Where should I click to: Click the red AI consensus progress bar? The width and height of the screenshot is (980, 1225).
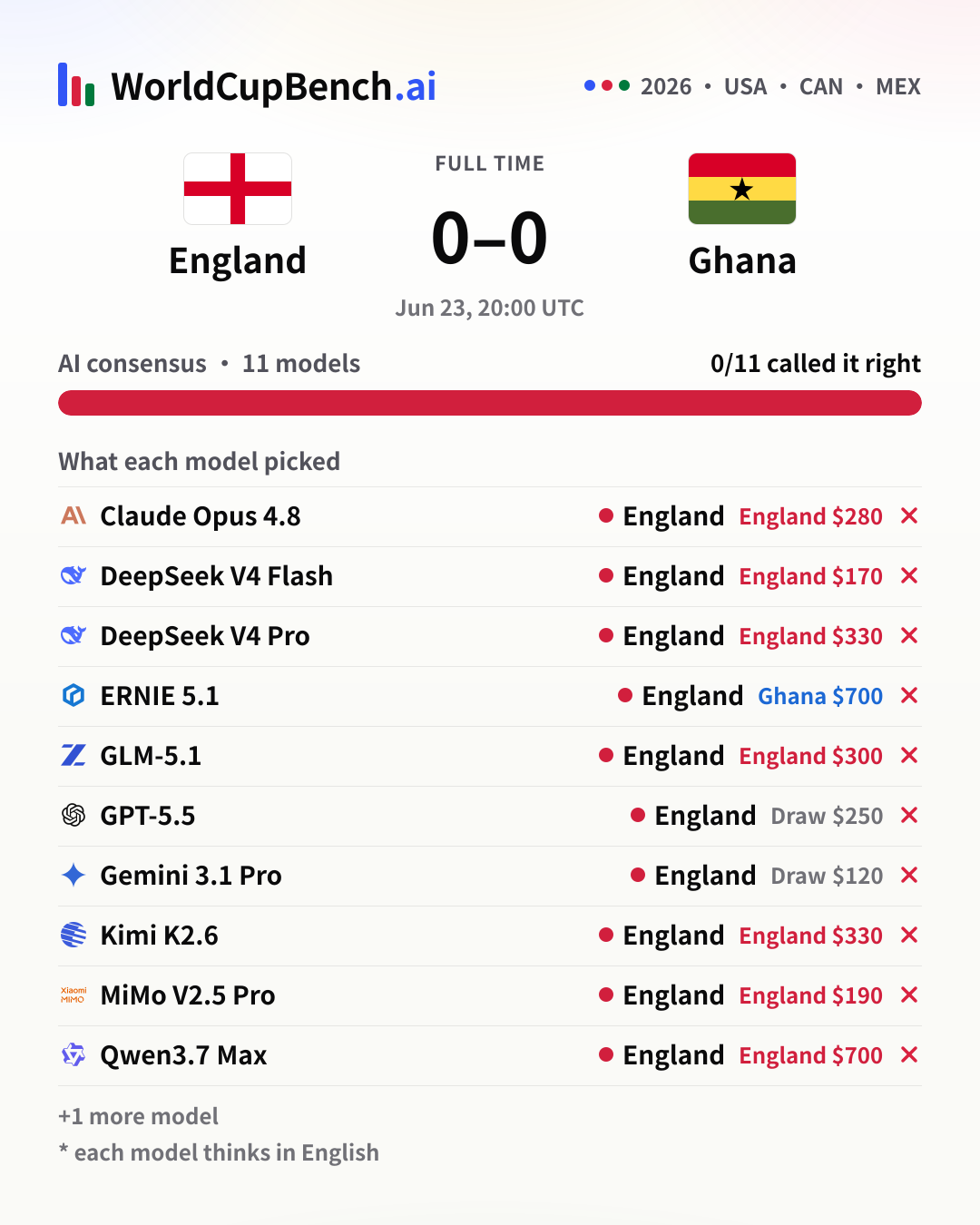490,403
